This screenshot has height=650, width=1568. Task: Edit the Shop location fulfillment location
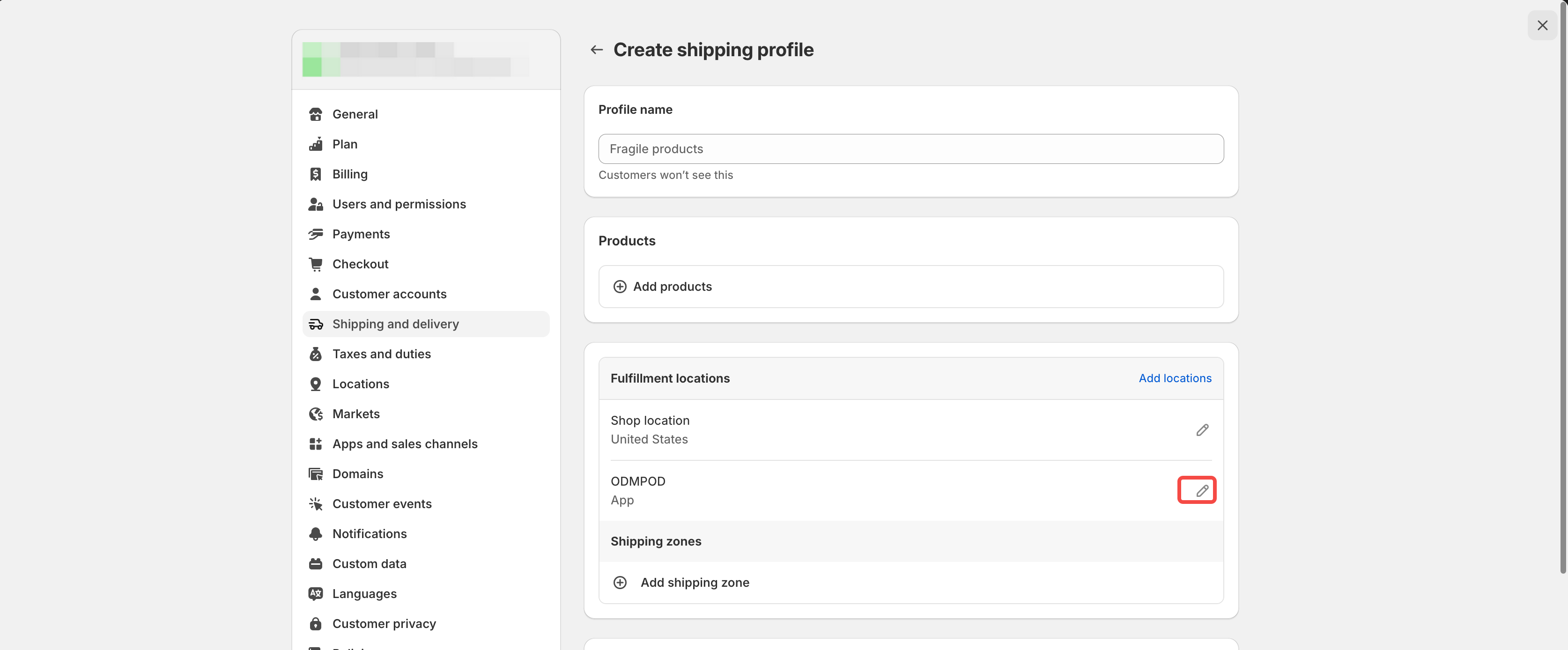pyautogui.click(x=1202, y=430)
